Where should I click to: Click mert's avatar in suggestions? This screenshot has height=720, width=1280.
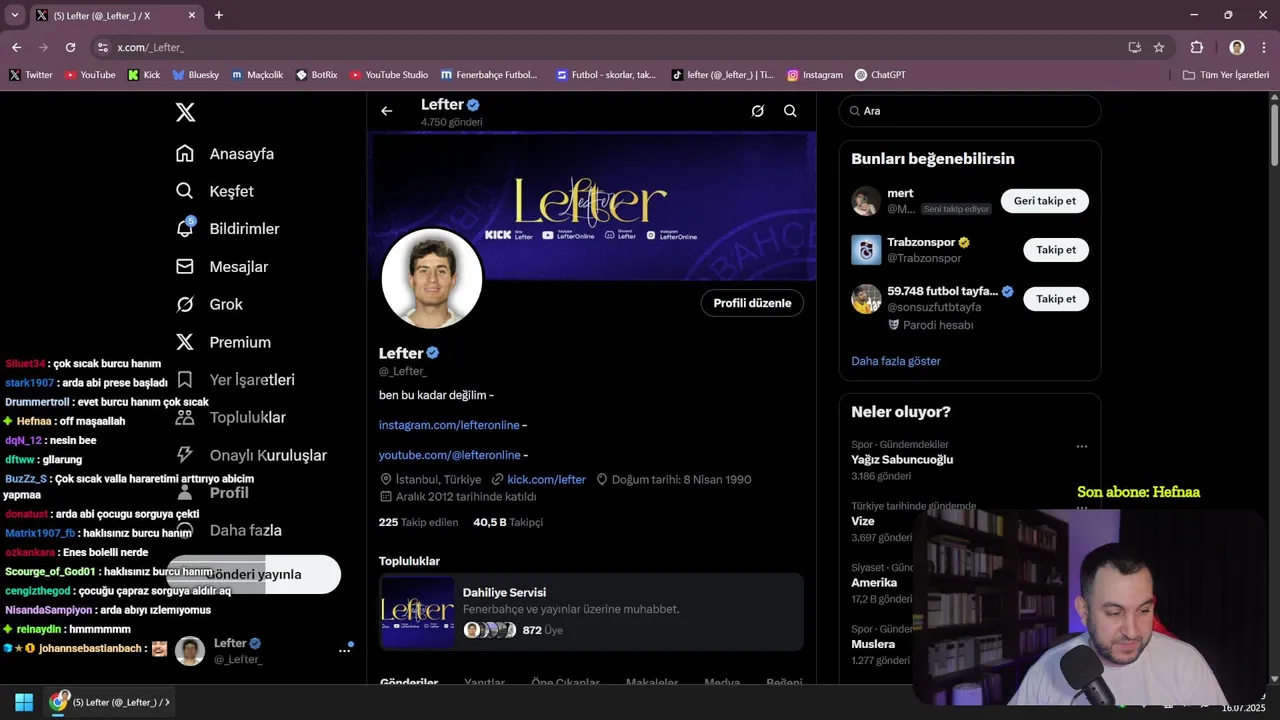click(x=866, y=201)
